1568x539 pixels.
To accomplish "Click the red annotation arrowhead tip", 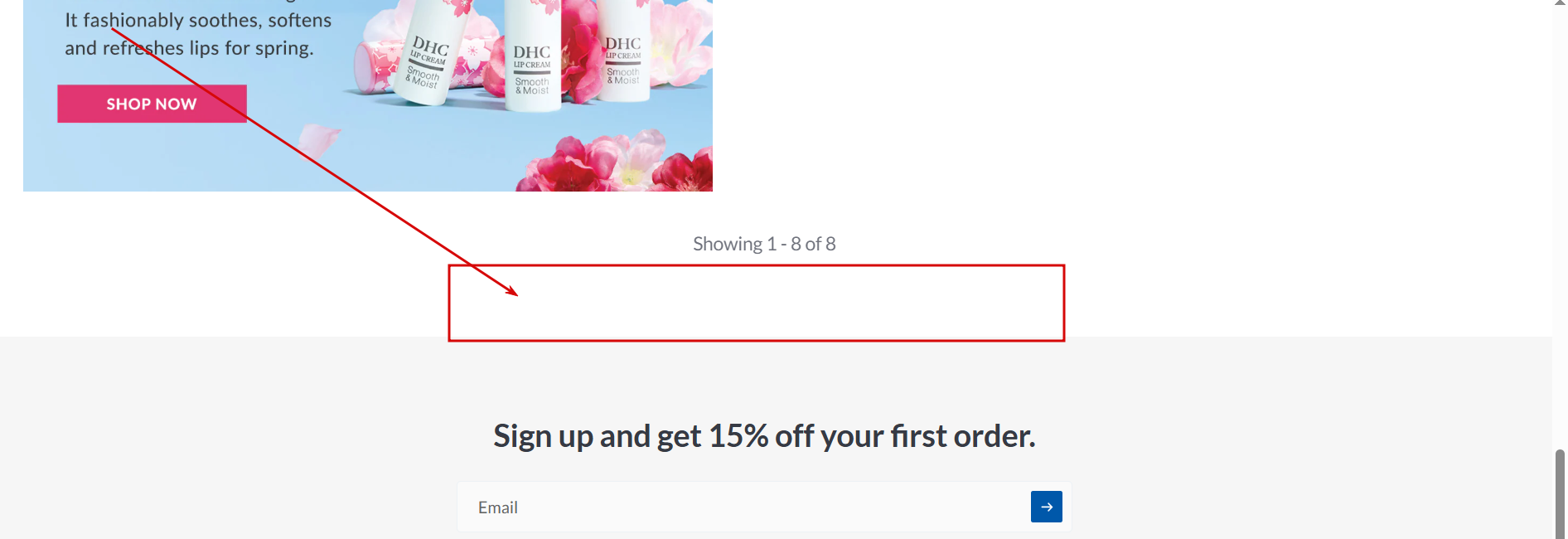I will click(x=516, y=294).
